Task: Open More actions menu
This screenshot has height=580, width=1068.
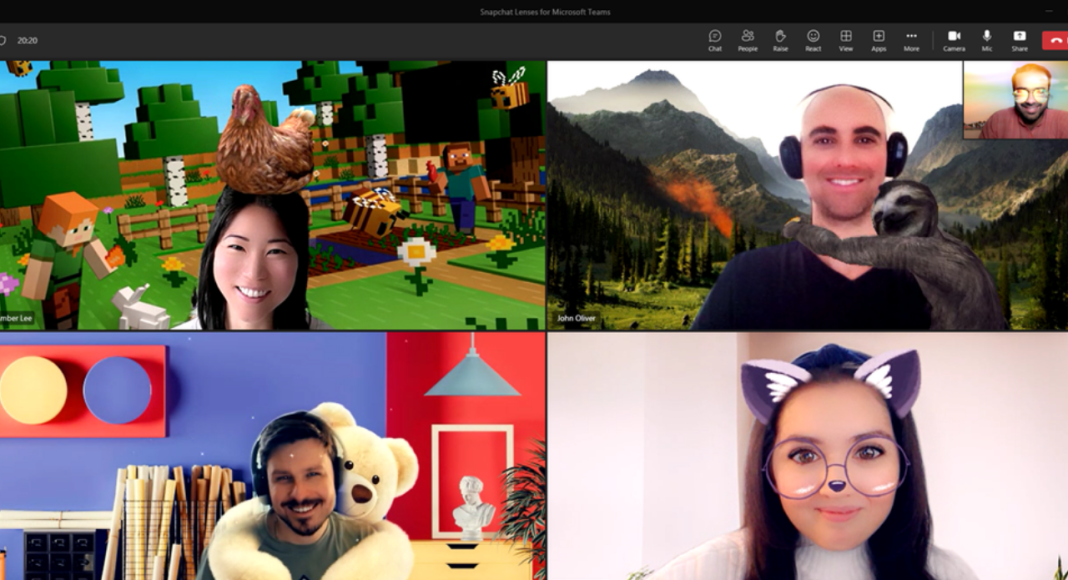Action: tap(911, 40)
